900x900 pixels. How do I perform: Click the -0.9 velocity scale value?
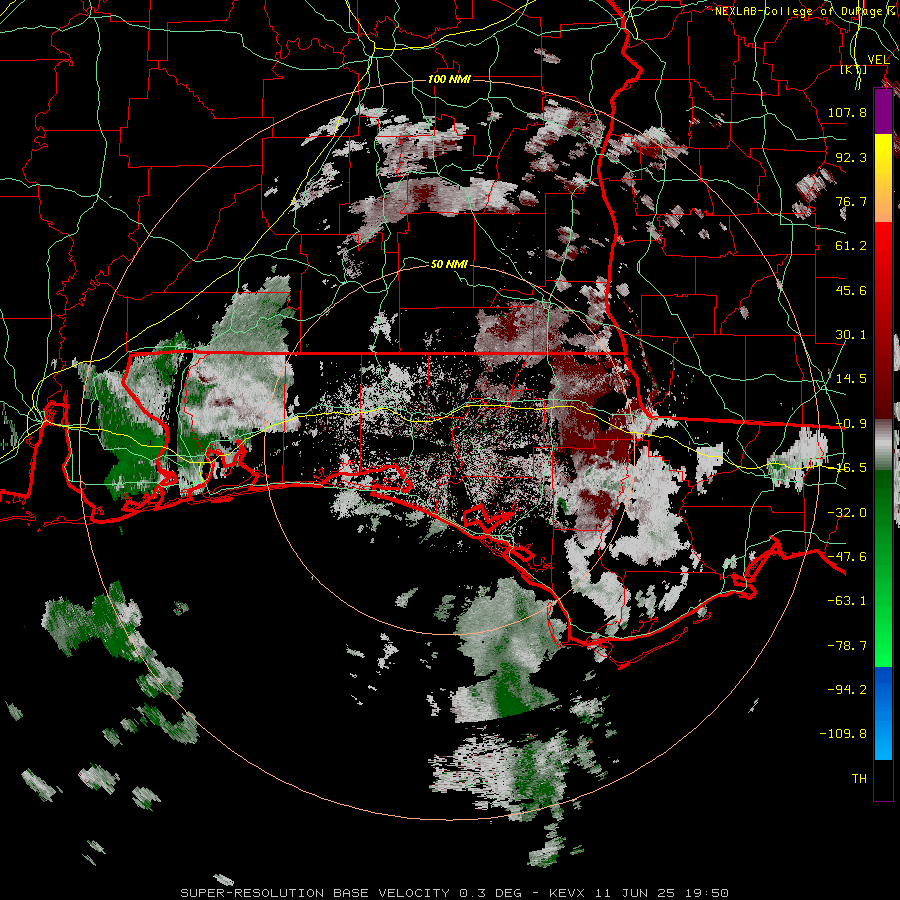(851, 424)
